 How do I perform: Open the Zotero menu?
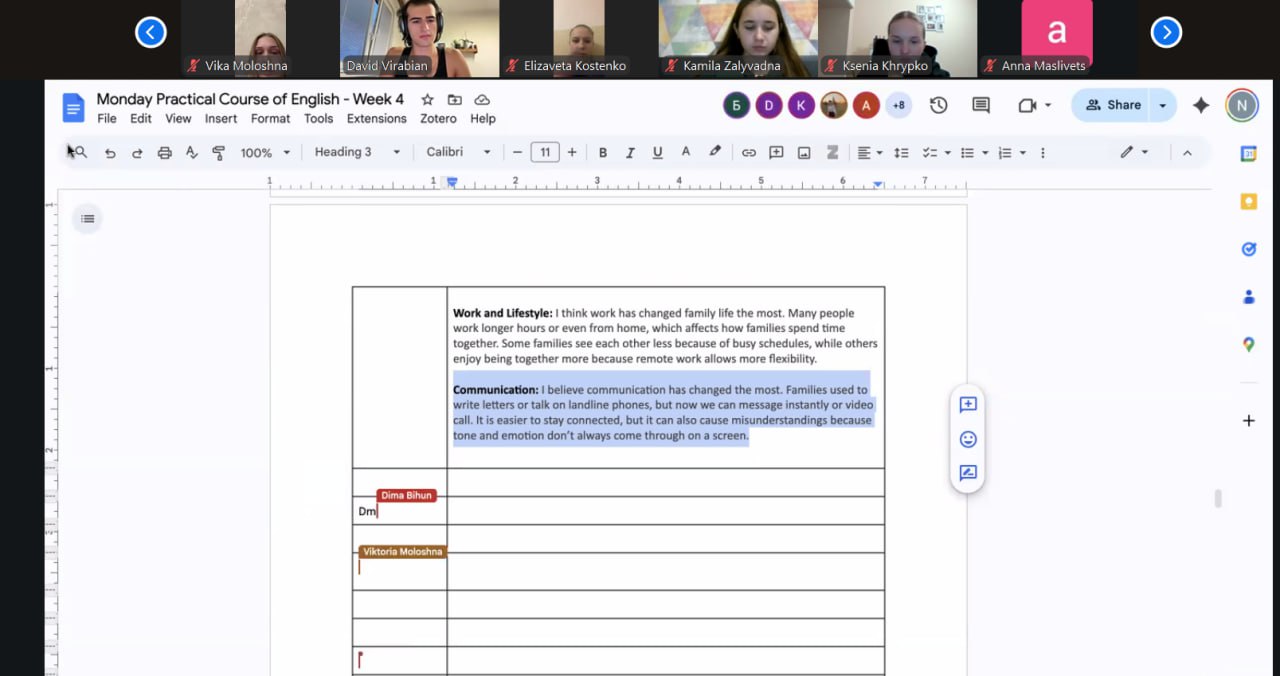(438, 118)
